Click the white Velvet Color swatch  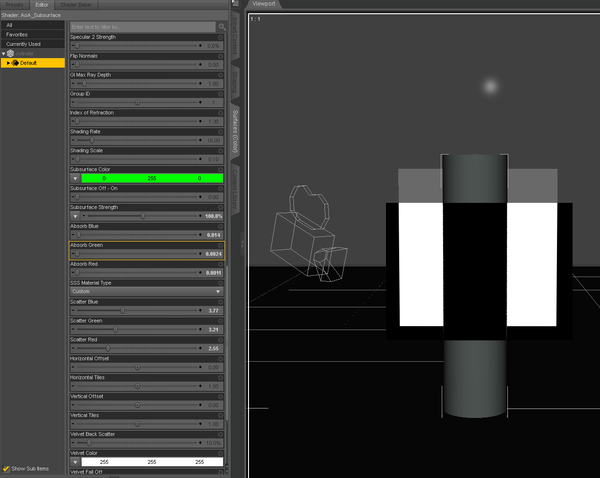coord(152,462)
